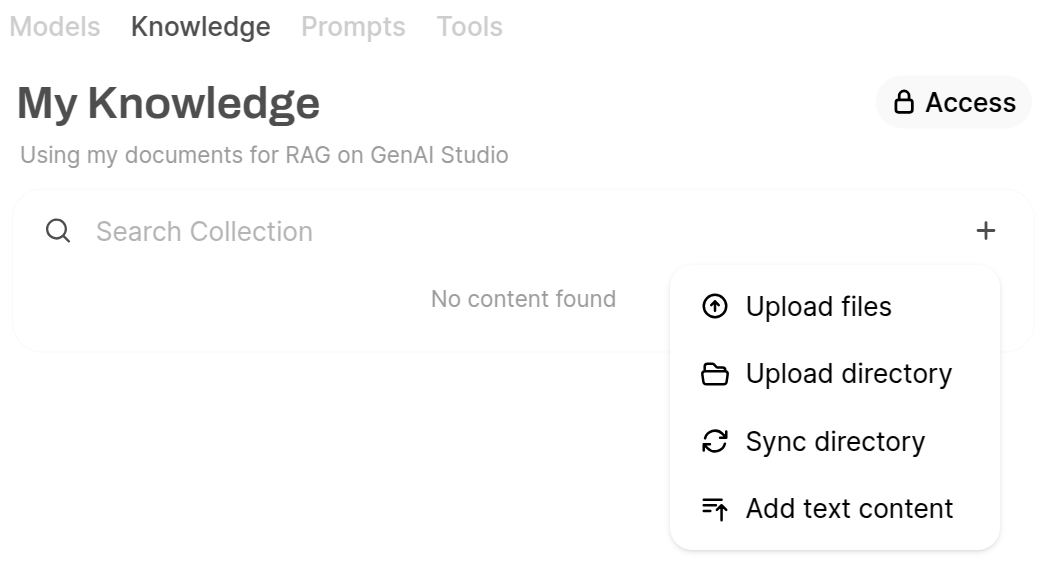Click the plus icon to add content
The image size is (1049, 567).
click(x=985, y=231)
